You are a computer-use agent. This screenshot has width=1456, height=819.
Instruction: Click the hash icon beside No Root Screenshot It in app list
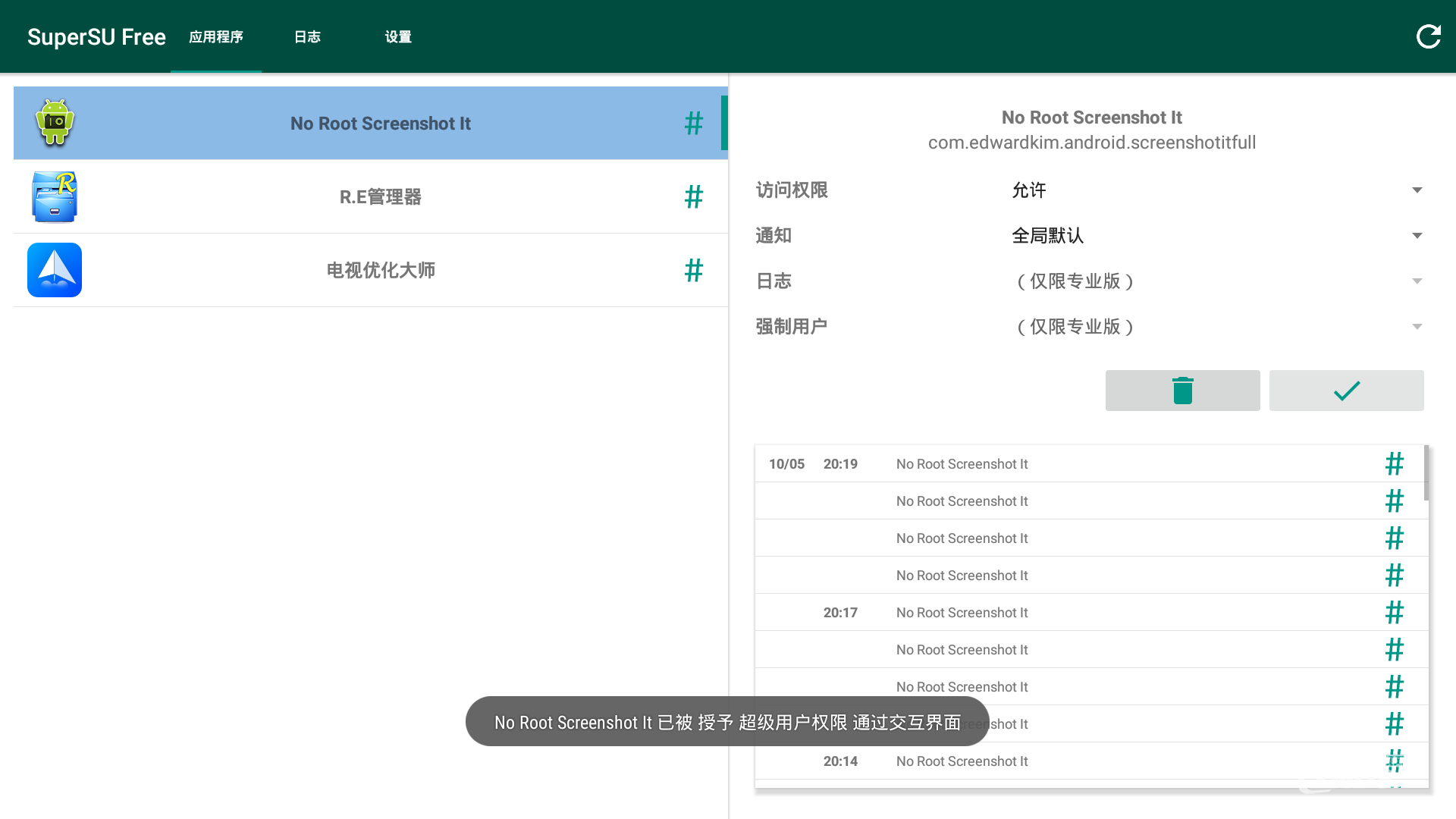694,123
